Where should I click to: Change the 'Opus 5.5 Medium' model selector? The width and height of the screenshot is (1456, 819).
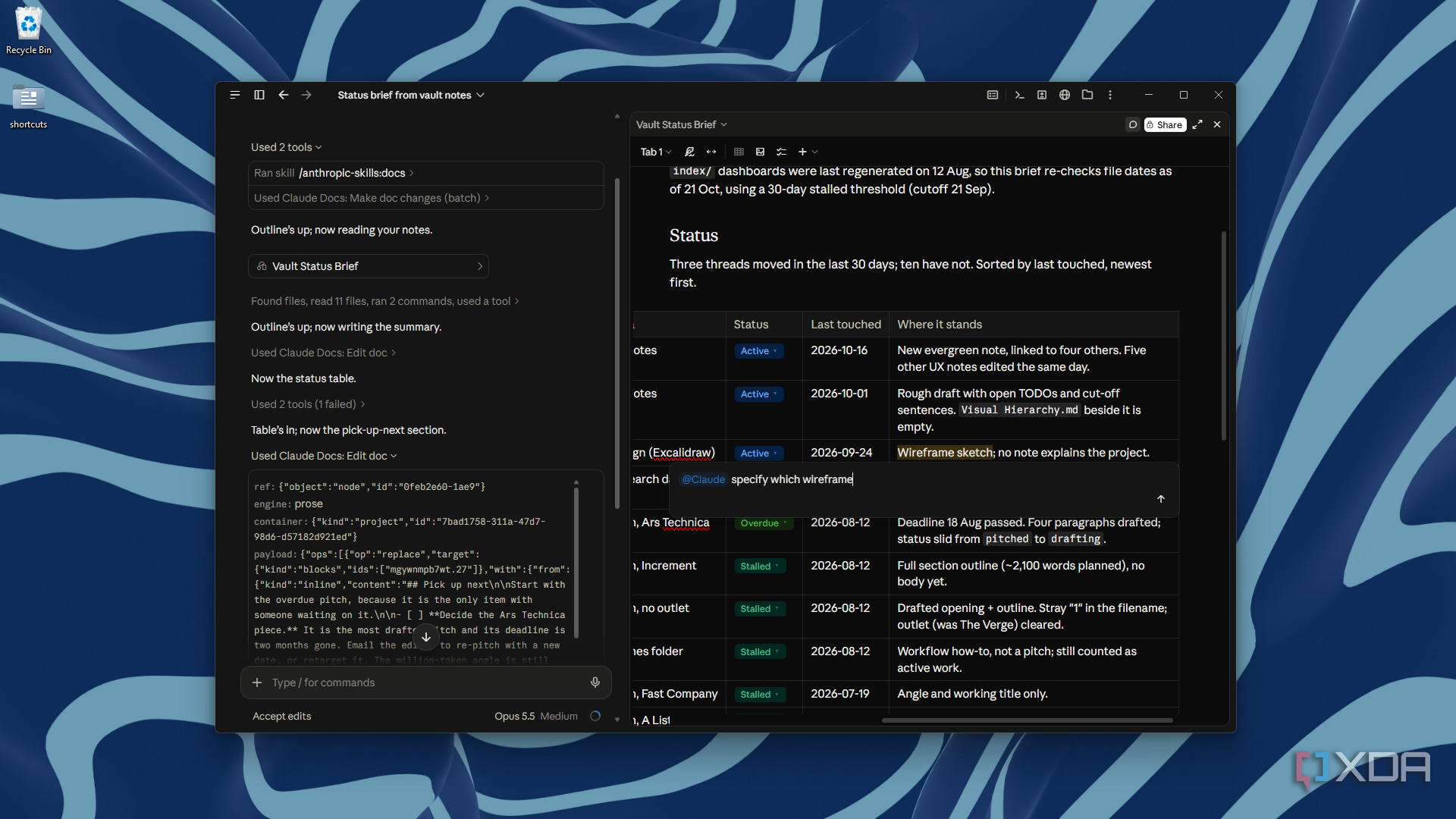coord(536,716)
